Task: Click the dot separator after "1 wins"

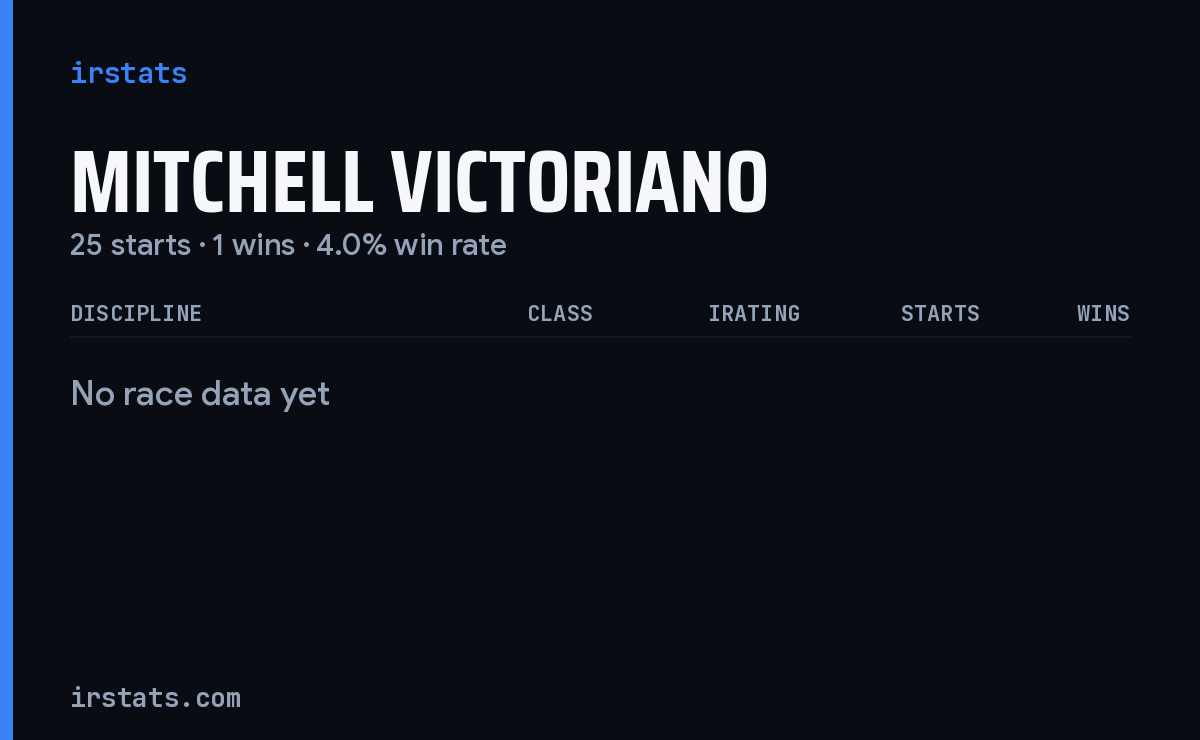Action: [x=306, y=246]
